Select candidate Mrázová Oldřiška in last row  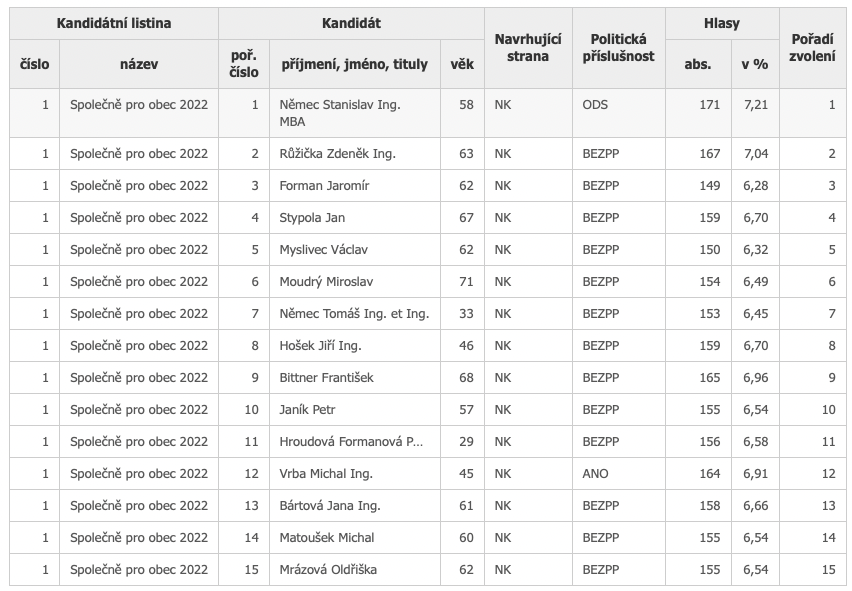coord(329,570)
